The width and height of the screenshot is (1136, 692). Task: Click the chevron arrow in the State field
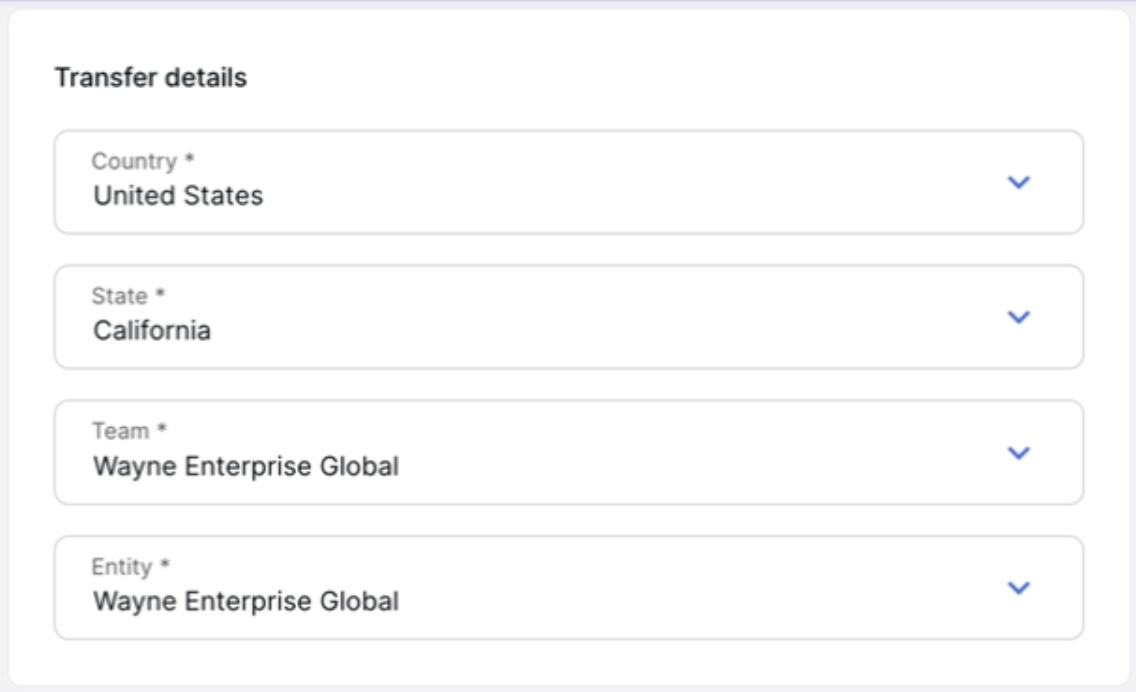1019,317
